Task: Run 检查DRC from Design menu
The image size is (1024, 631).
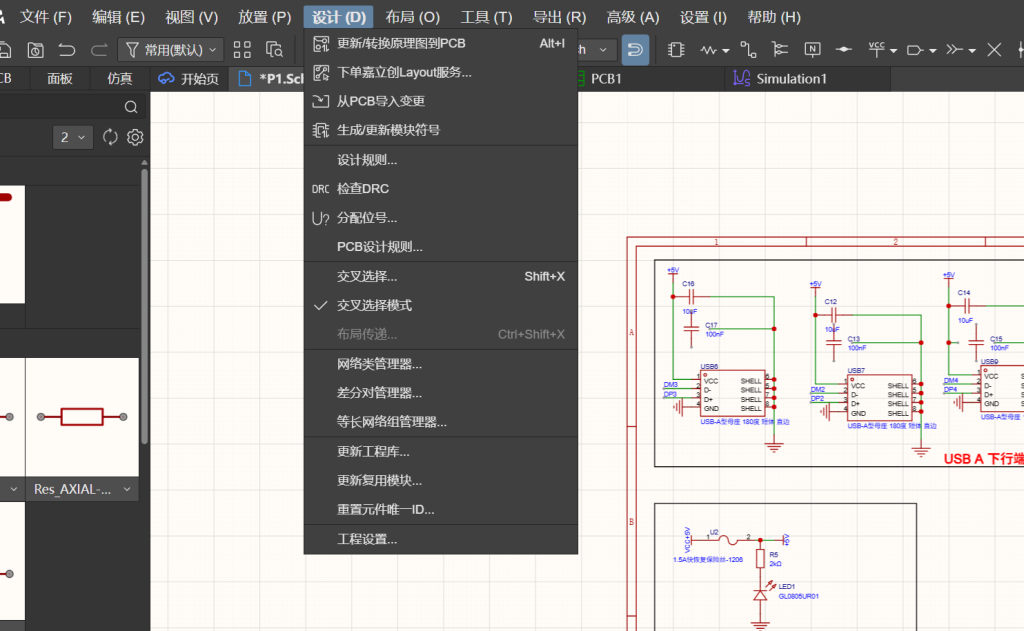Action: 441,189
